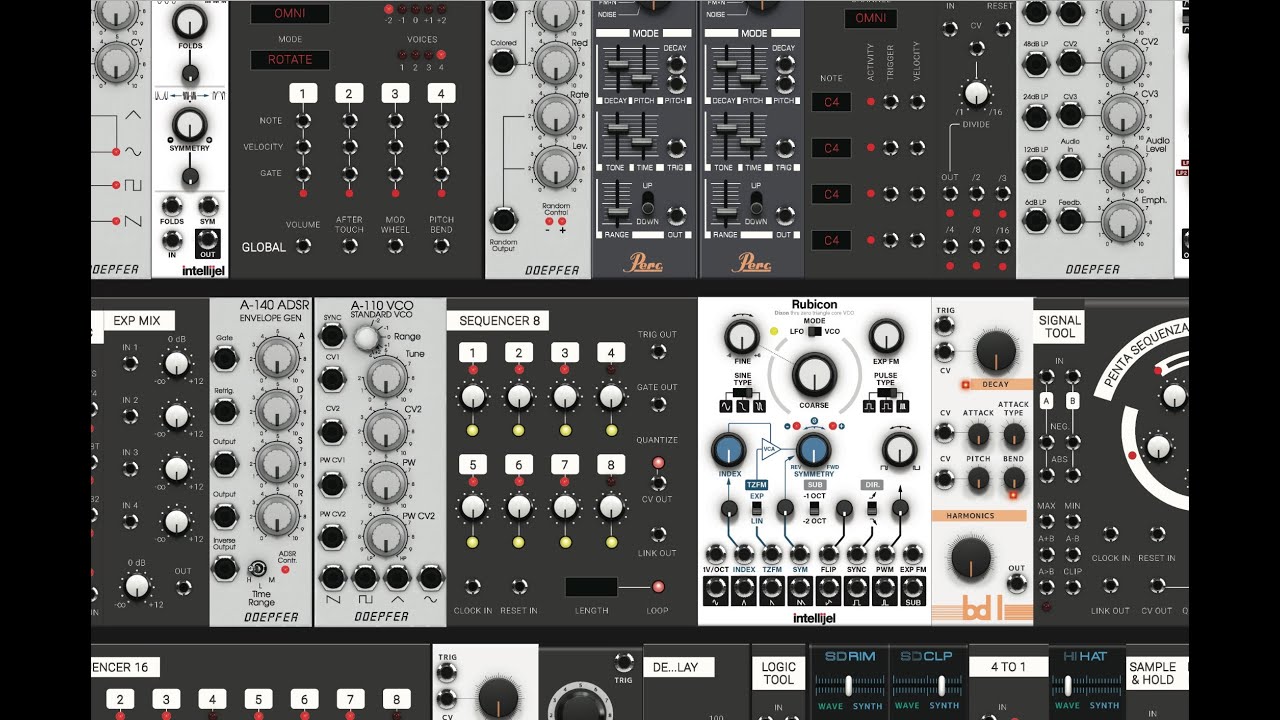Click the A-110 VCO sawtooth output jack
Screen dimensions: 1280x720
click(332, 577)
